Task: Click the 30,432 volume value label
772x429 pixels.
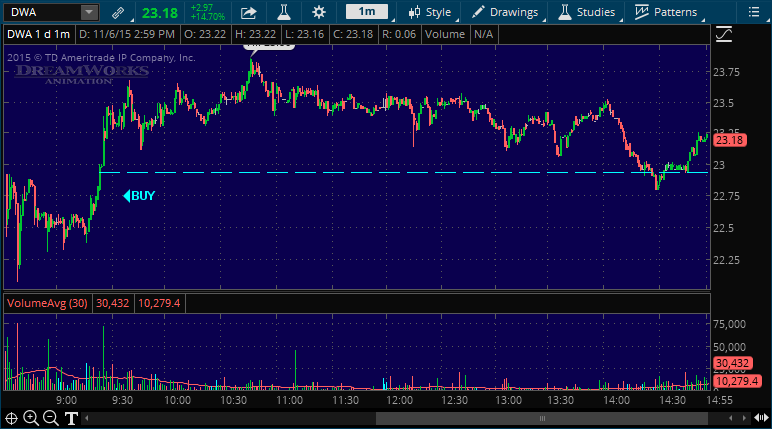Action: coord(113,303)
